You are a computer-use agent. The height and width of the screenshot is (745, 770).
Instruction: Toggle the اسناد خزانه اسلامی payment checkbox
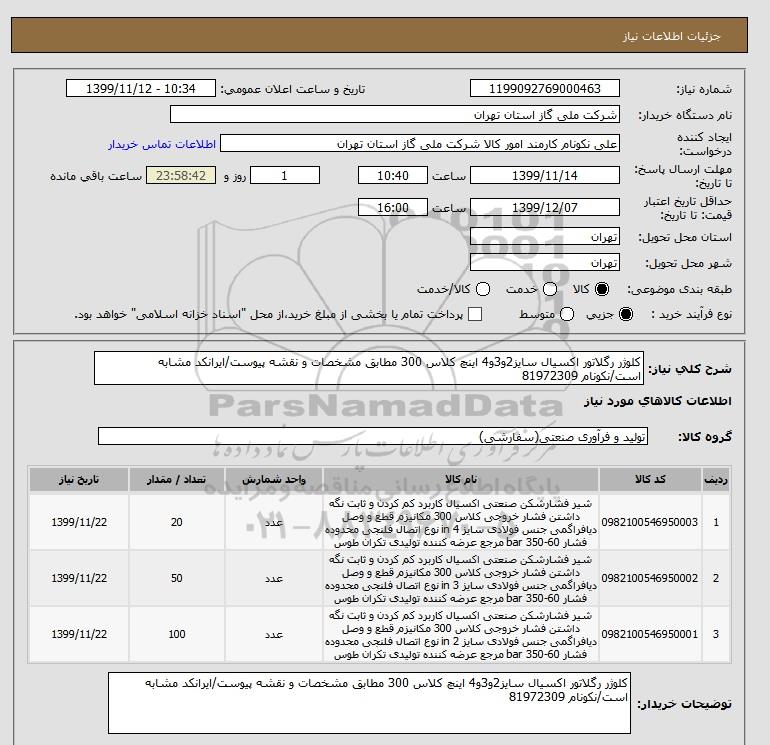475,314
